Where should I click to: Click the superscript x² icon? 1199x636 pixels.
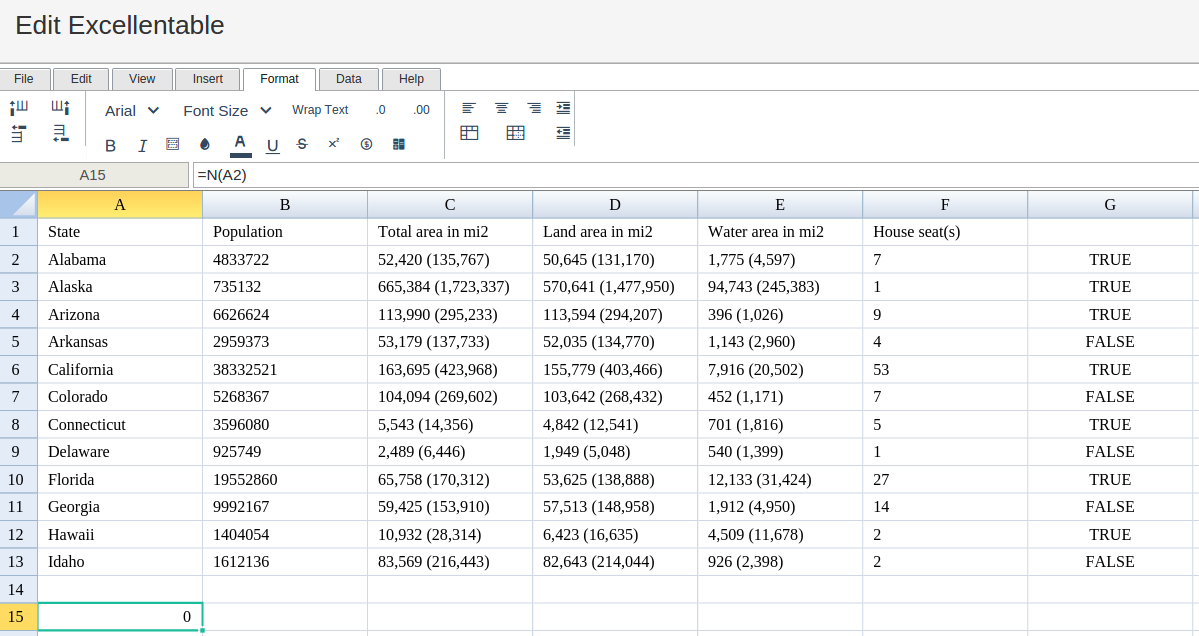pyautogui.click(x=334, y=144)
